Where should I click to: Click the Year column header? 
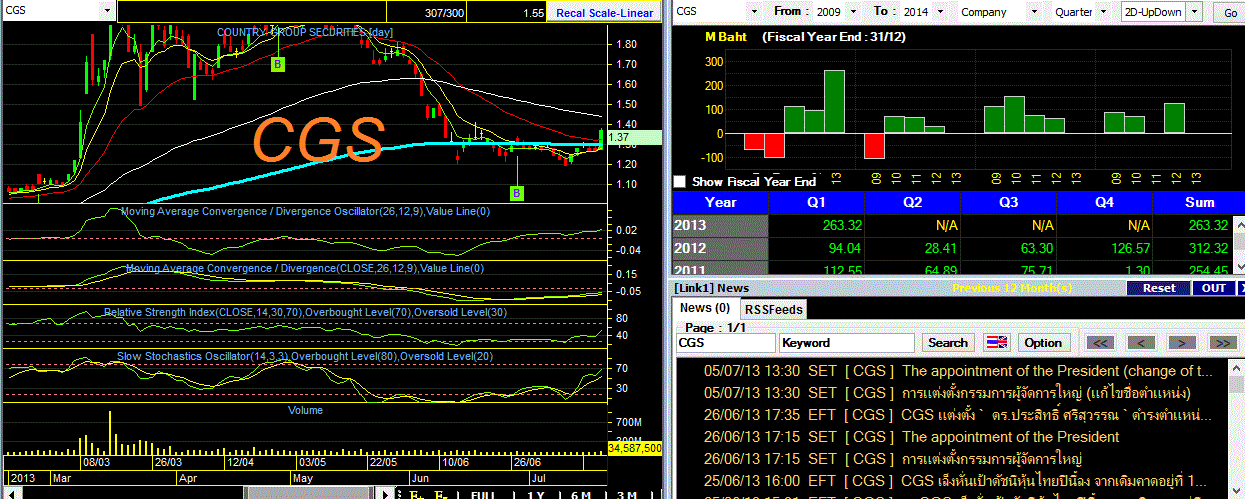(x=720, y=201)
